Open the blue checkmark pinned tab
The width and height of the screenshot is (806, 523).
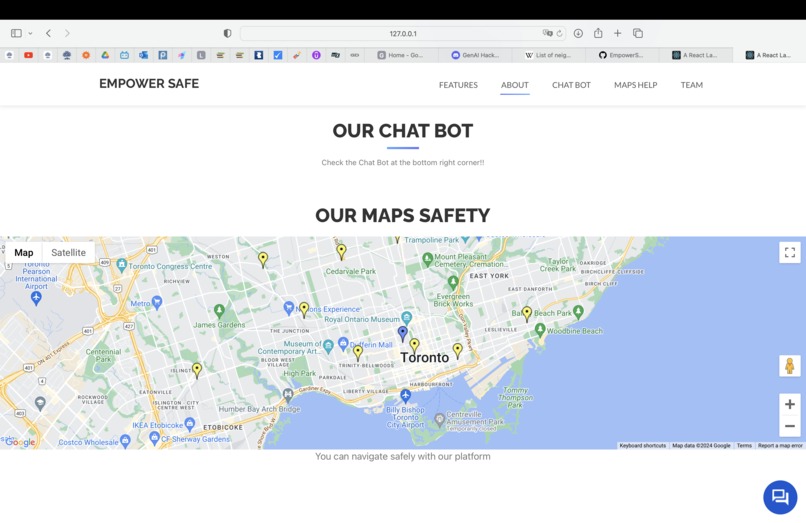pyautogui.click(x=278, y=55)
